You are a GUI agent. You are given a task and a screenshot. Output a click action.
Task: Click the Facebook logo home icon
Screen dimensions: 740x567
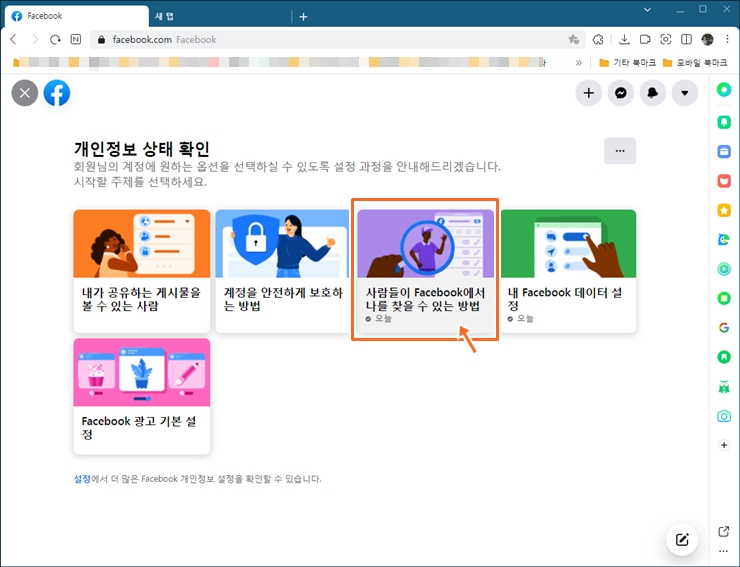pos(57,93)
